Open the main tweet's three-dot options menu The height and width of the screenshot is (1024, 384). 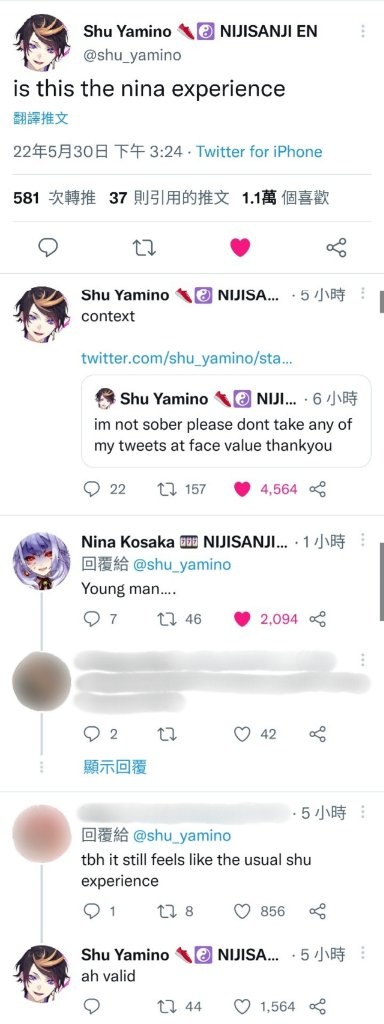[363, 31]
